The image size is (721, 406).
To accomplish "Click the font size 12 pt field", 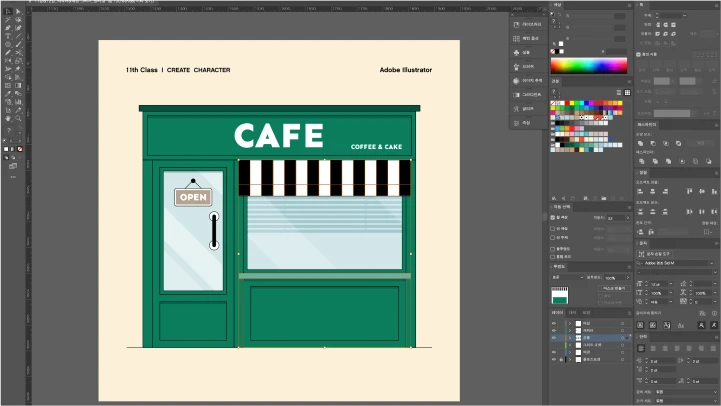I will click(x=659, y=284).
